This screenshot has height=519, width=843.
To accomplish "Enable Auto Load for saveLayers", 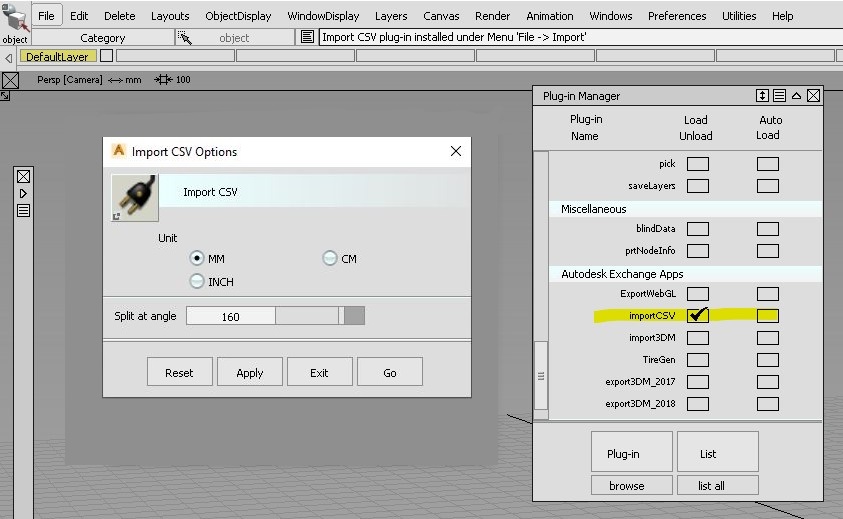I will coord(768,186).
